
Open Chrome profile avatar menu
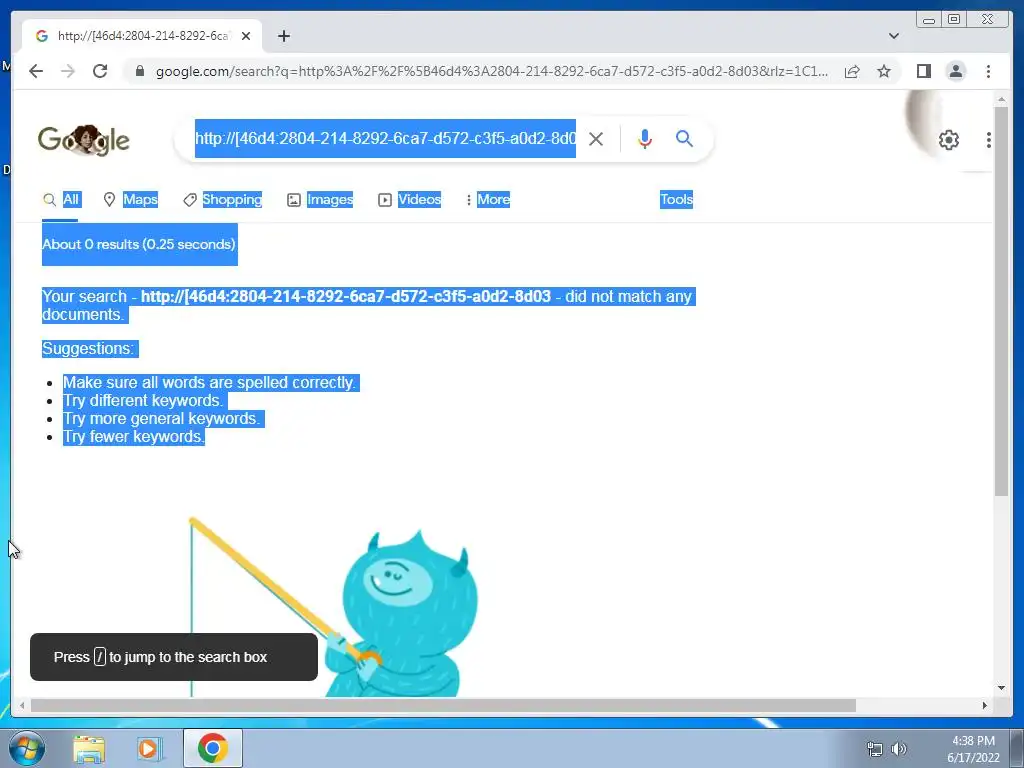click(x=955, y=71)
